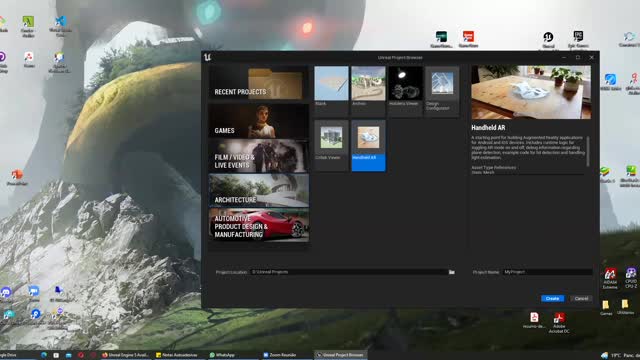This screenshot has height=360, width=640.
Task: Select Film / Video & Live Events category
Action: [258, 156]
